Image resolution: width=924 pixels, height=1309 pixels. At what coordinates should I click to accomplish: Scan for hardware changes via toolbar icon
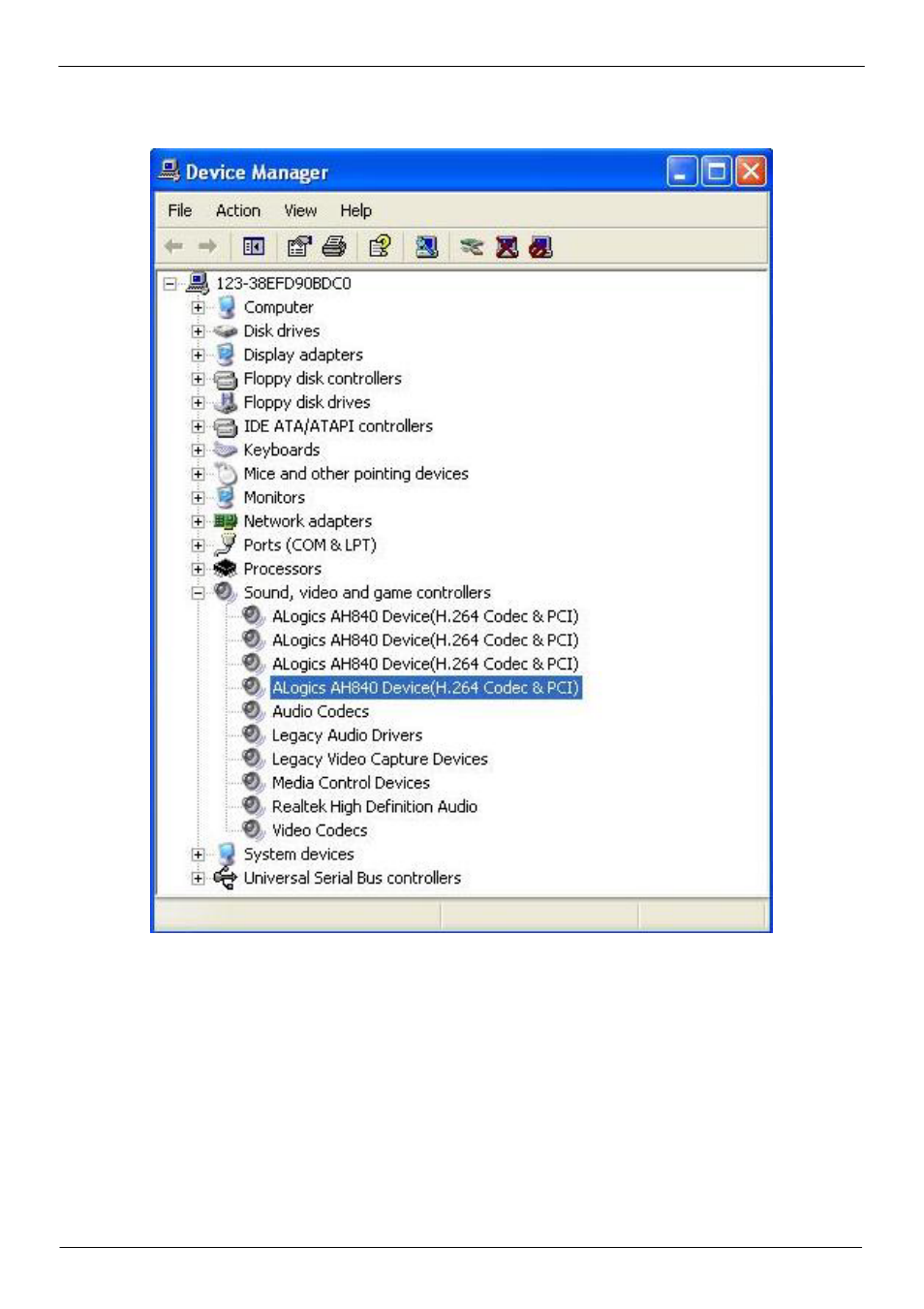[426, 247]
